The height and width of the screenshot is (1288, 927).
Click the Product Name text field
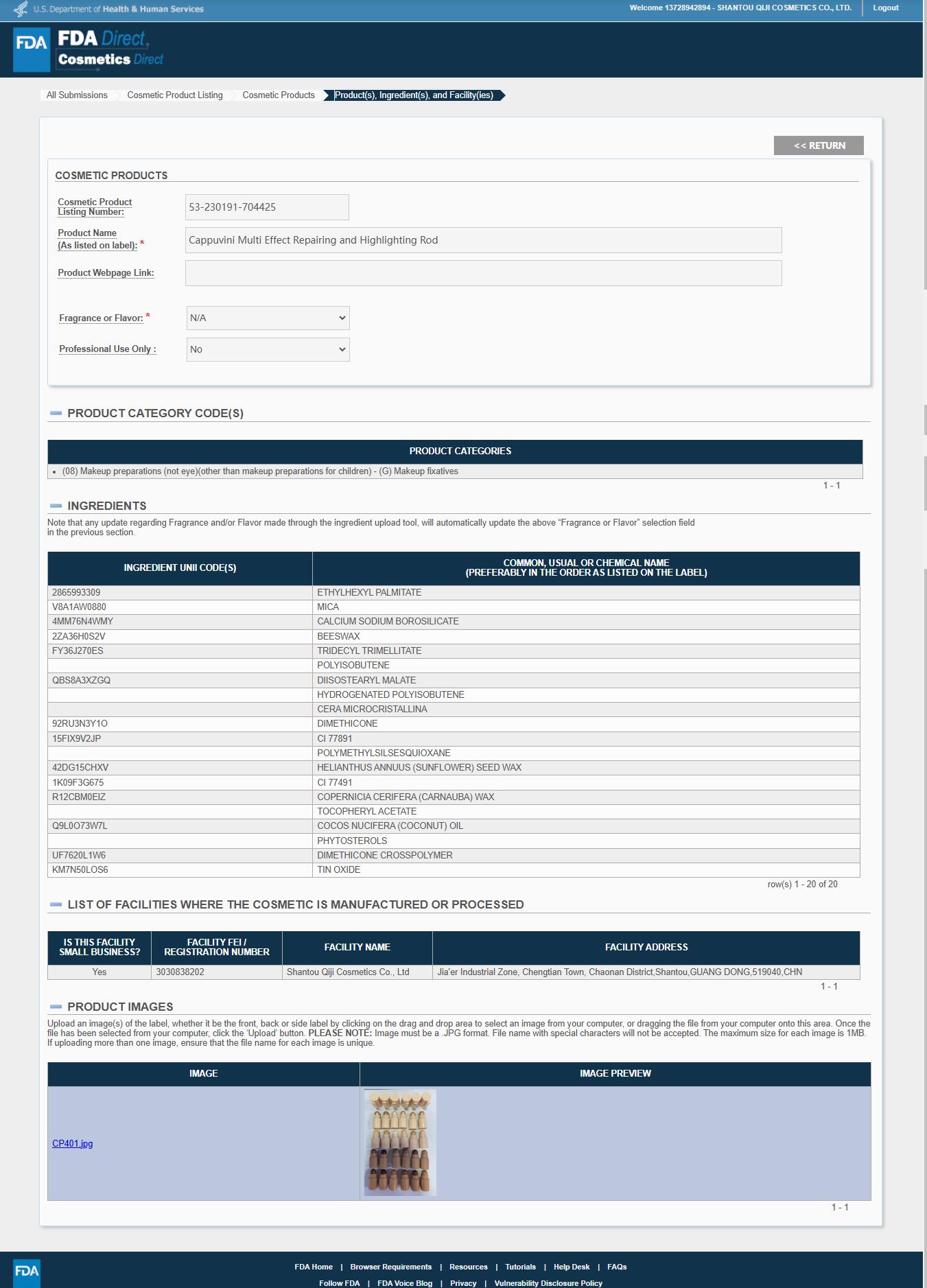click(483, 240)
